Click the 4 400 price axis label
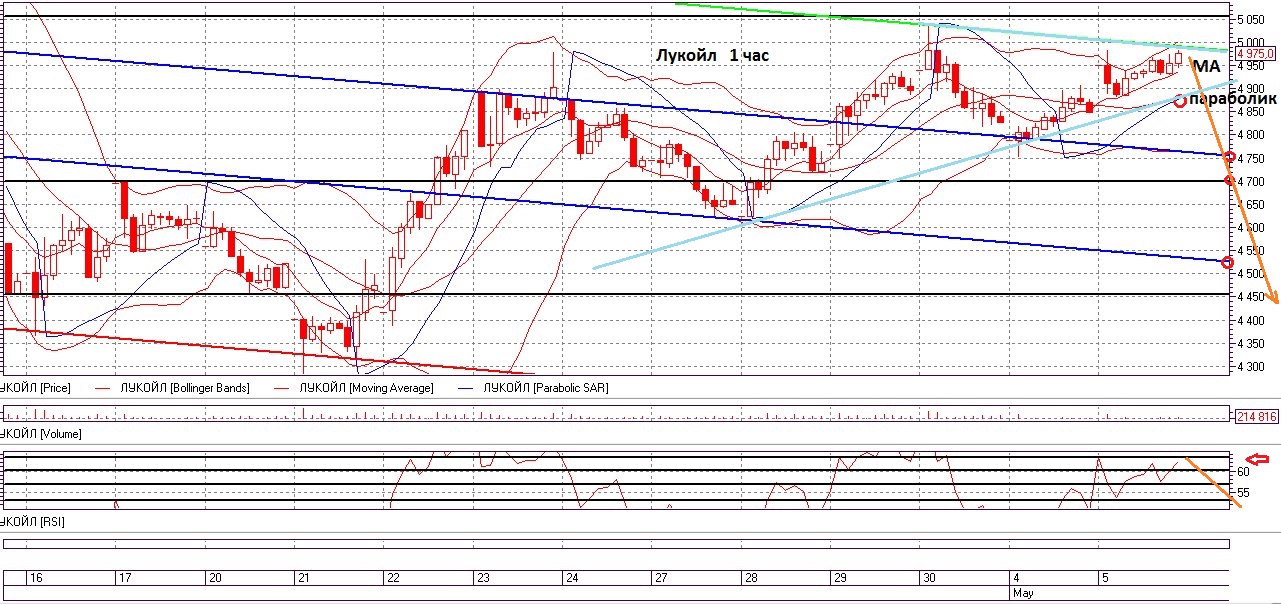 (1249, 321)
